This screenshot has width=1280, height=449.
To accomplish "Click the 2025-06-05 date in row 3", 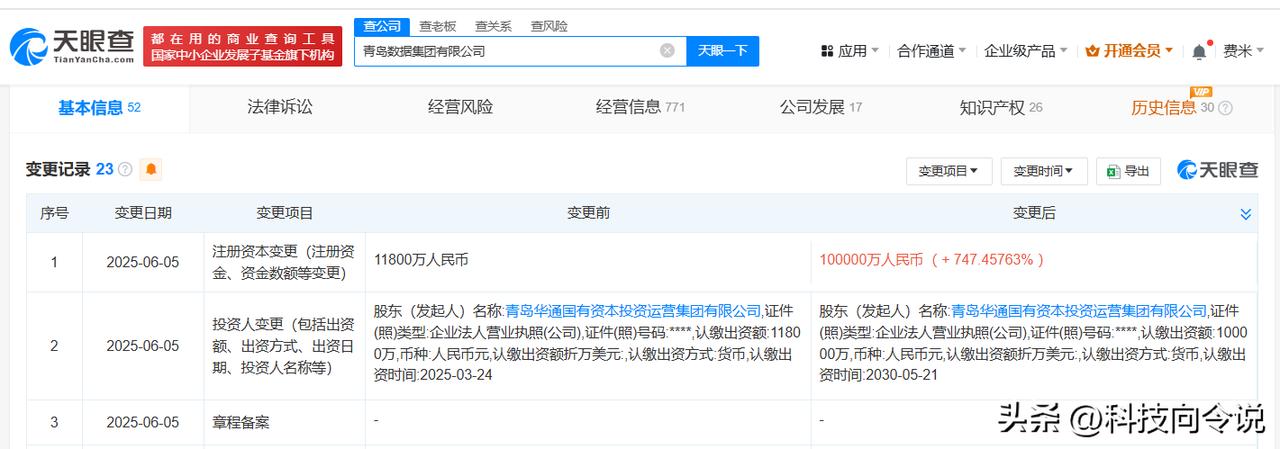I will (143, 422).
